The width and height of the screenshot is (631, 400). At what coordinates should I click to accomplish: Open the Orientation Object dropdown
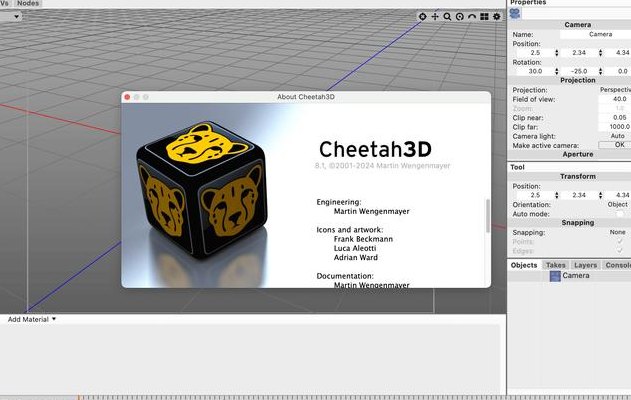[x=617, y=204]
